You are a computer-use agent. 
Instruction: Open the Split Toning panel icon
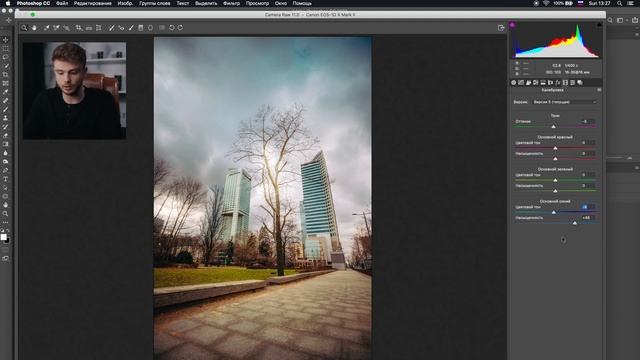pyautogui.click(x=543, y=82)
